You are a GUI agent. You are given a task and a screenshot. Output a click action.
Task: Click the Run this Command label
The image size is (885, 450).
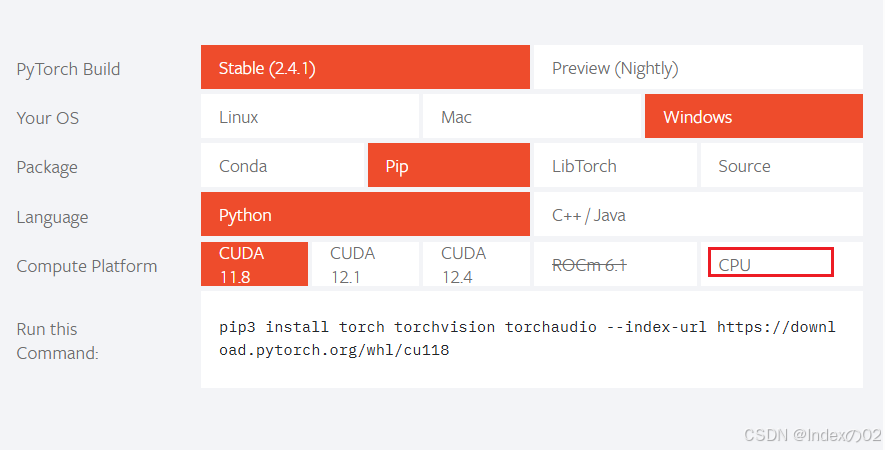tap(58, 341)
